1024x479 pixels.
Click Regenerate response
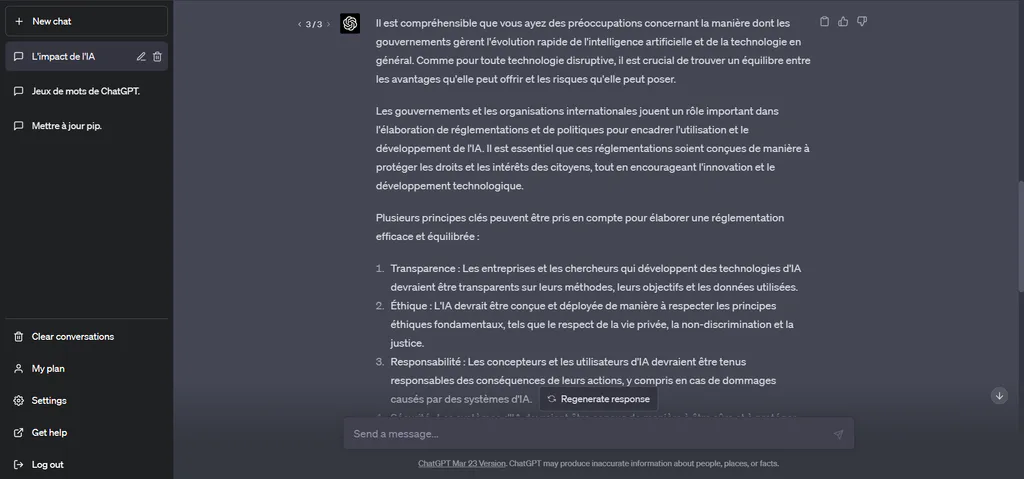(x=598, y=399)
